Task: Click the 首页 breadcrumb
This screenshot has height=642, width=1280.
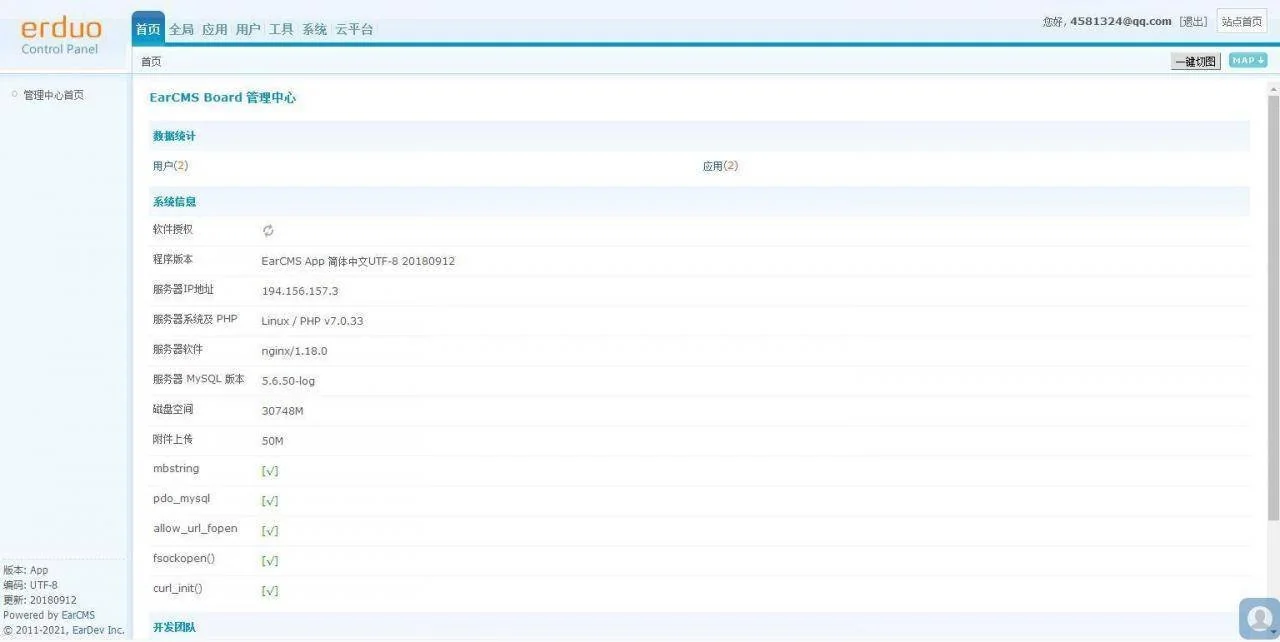Action: click(x=151, y=62)
